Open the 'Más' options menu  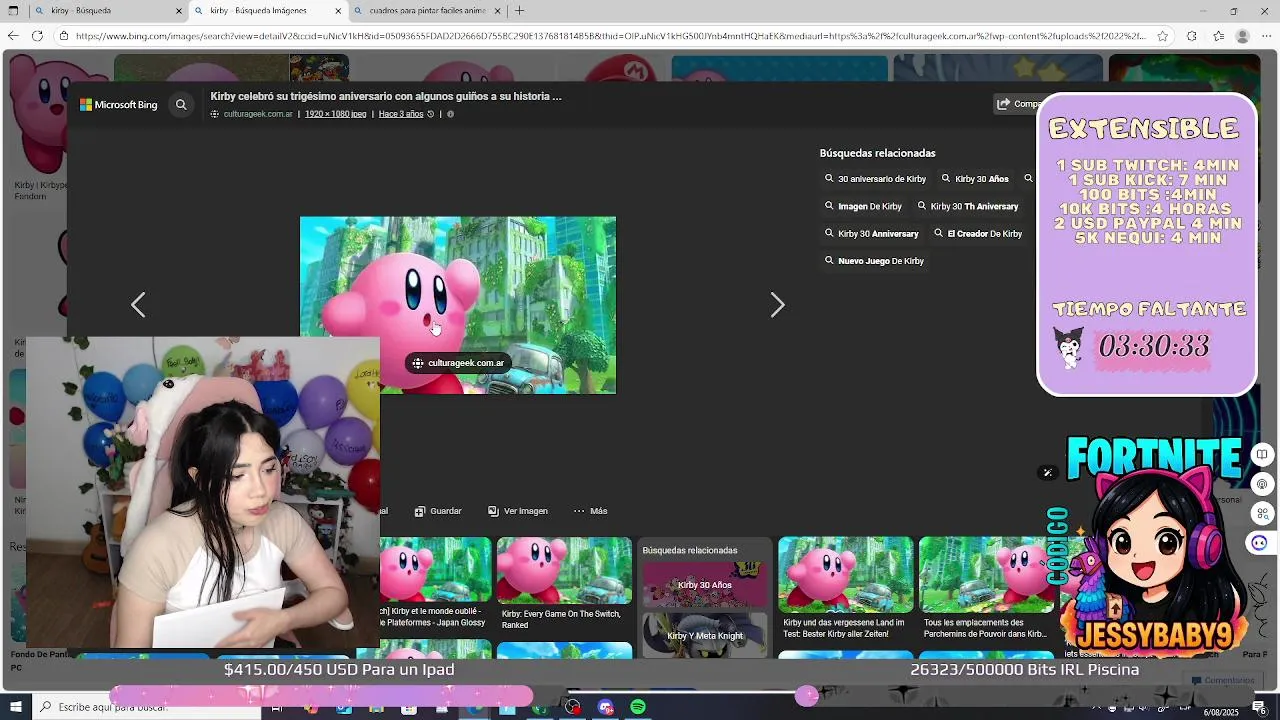(590, 511)
